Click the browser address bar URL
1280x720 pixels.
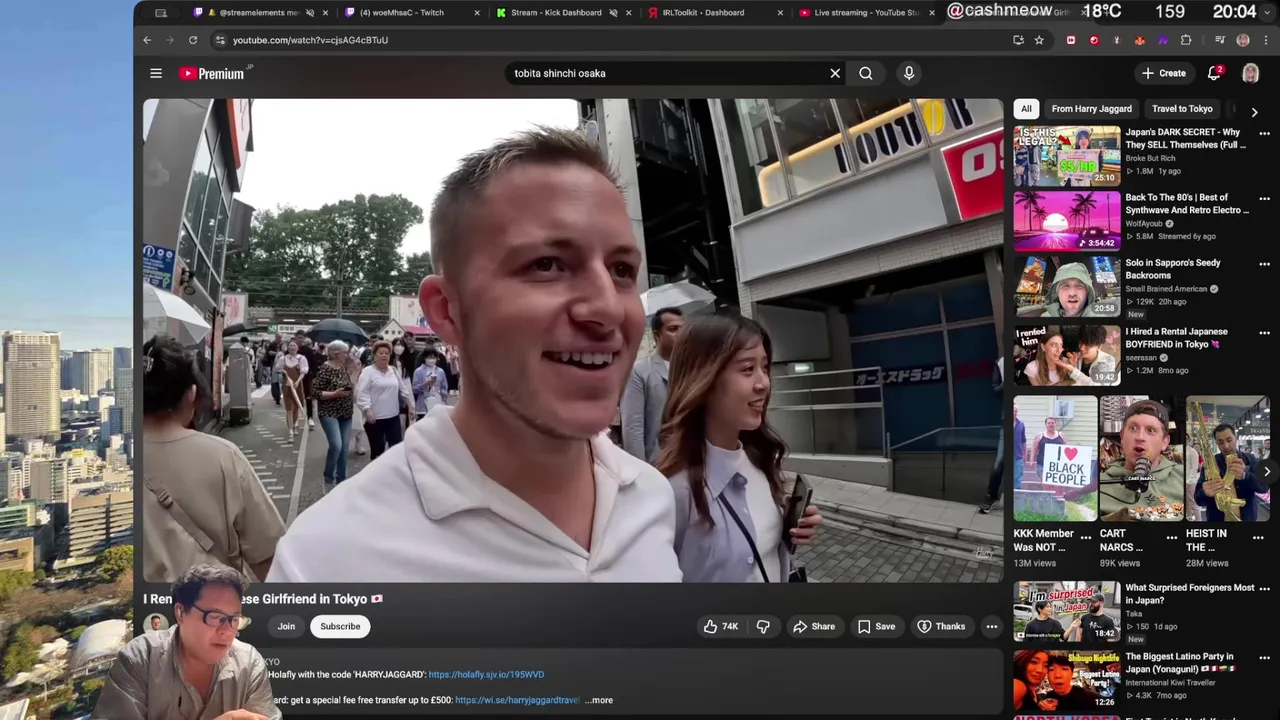coord(310,40)
